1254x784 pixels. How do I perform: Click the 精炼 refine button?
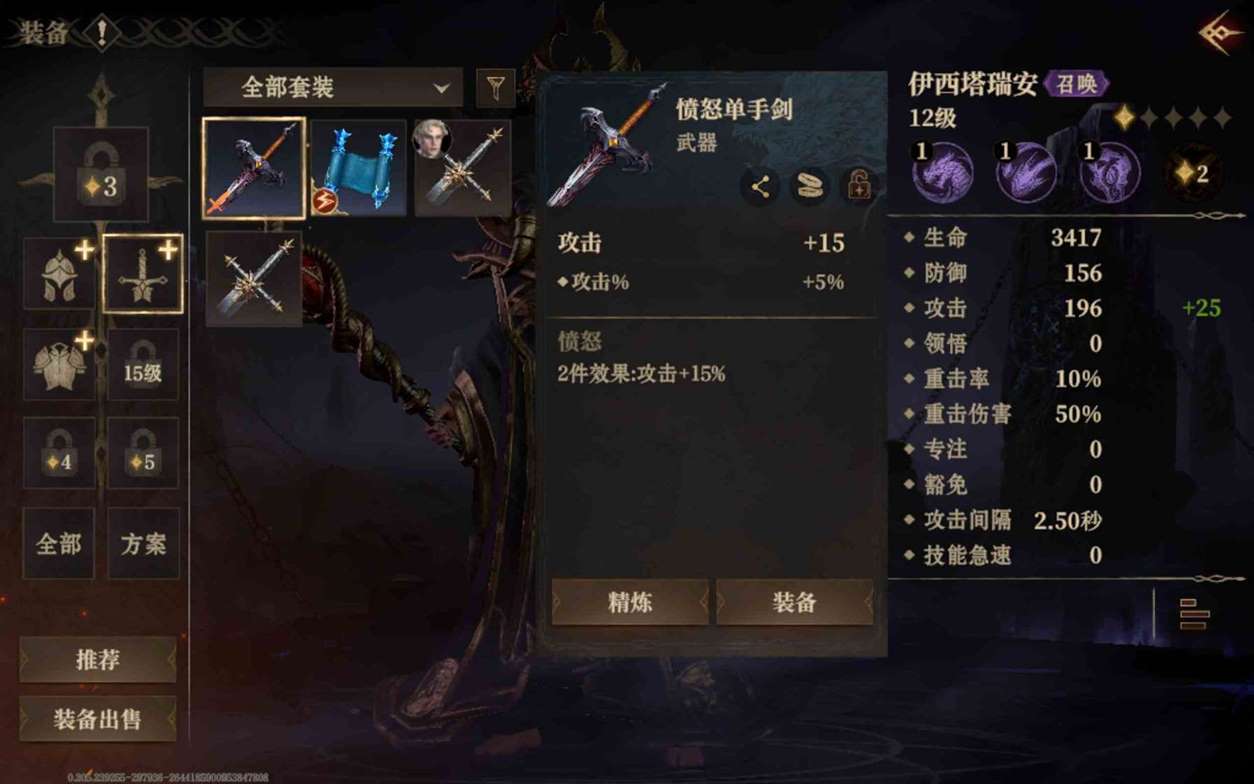[630, 602]
